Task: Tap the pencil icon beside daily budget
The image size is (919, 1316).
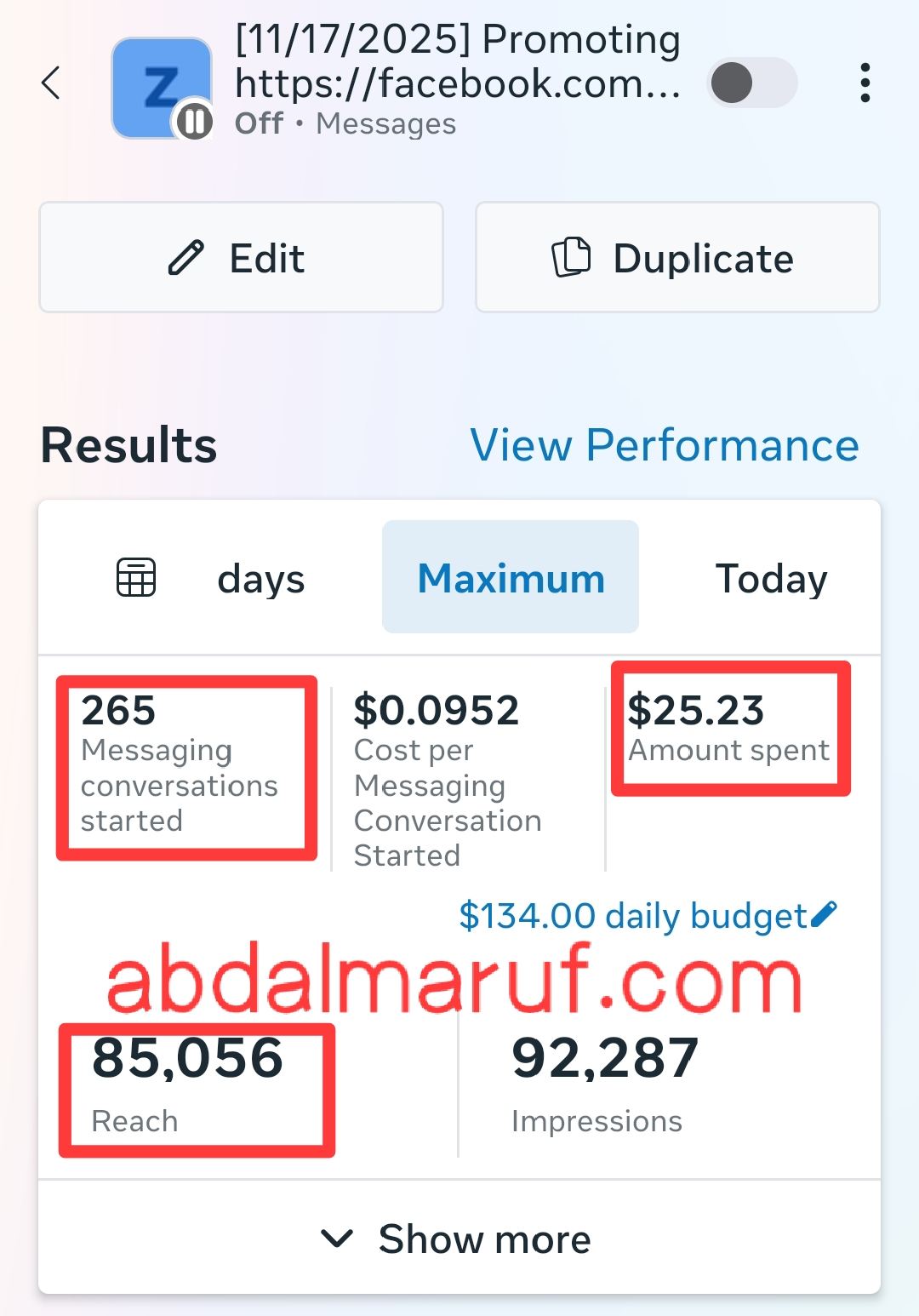Action: pyautogui.click(x=825, y=914)
